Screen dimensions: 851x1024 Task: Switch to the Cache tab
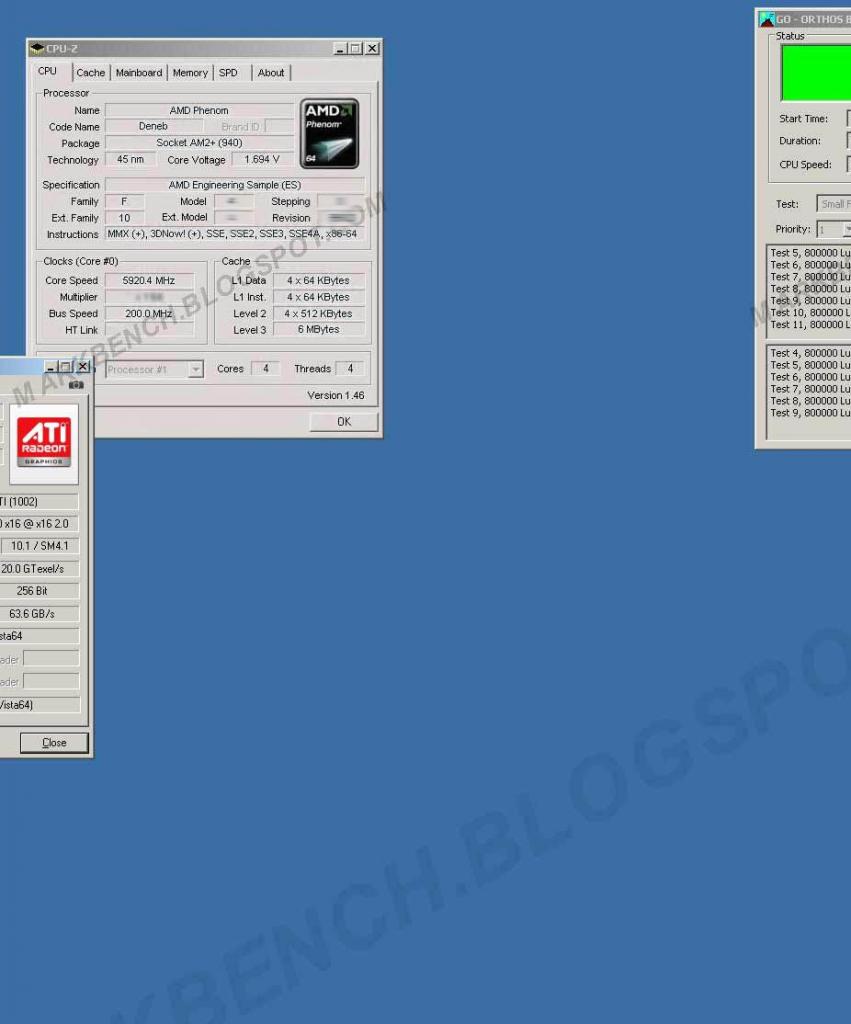pyautogui.click(x=90, y=72)
